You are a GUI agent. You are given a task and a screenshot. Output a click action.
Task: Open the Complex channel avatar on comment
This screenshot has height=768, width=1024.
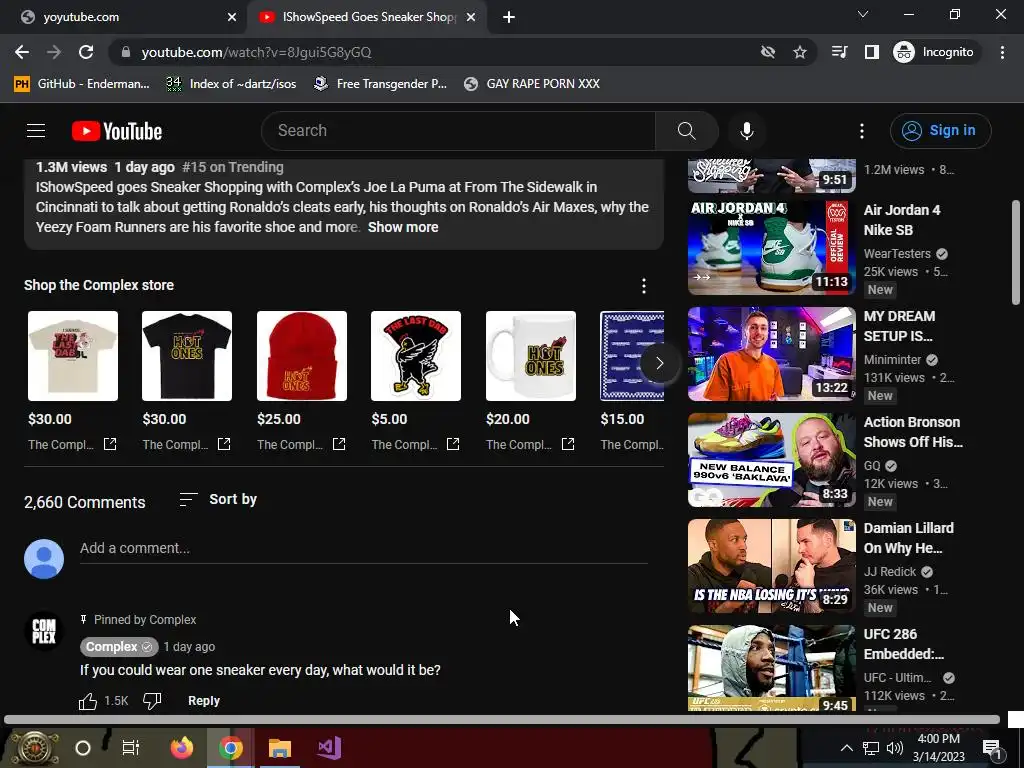(44, 632)
